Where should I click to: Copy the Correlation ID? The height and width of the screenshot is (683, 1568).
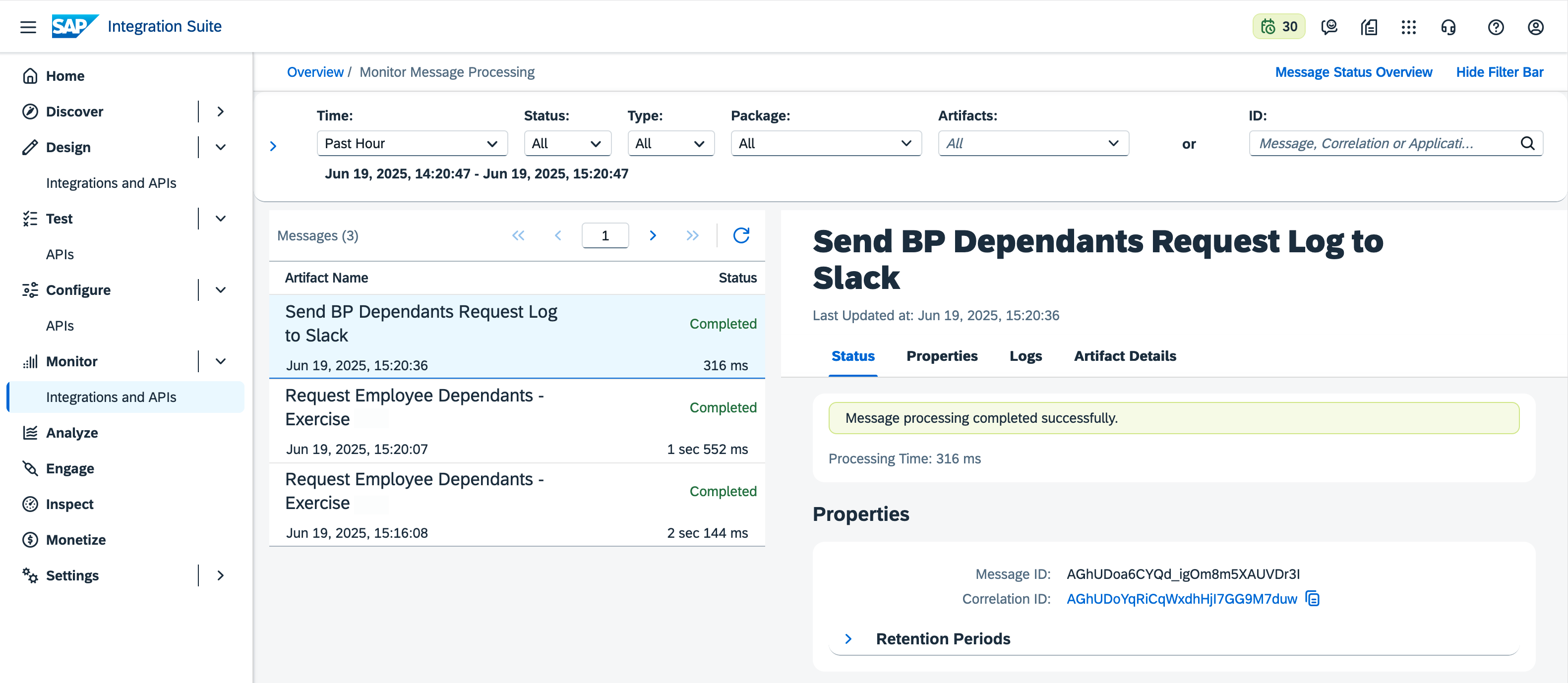pyautogui.click(x=1313, y=599)
